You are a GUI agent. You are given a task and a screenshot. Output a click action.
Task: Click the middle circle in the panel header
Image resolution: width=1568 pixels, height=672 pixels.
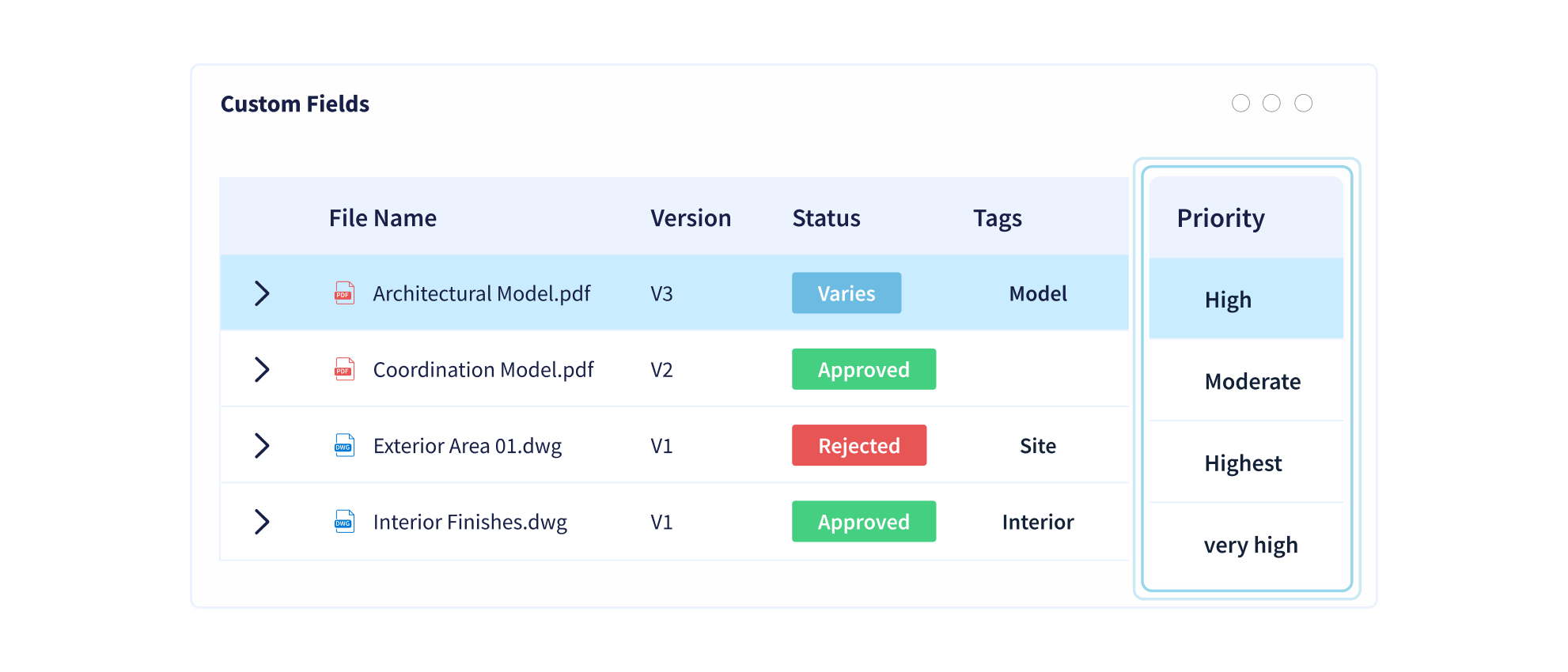click(1271, 103)
